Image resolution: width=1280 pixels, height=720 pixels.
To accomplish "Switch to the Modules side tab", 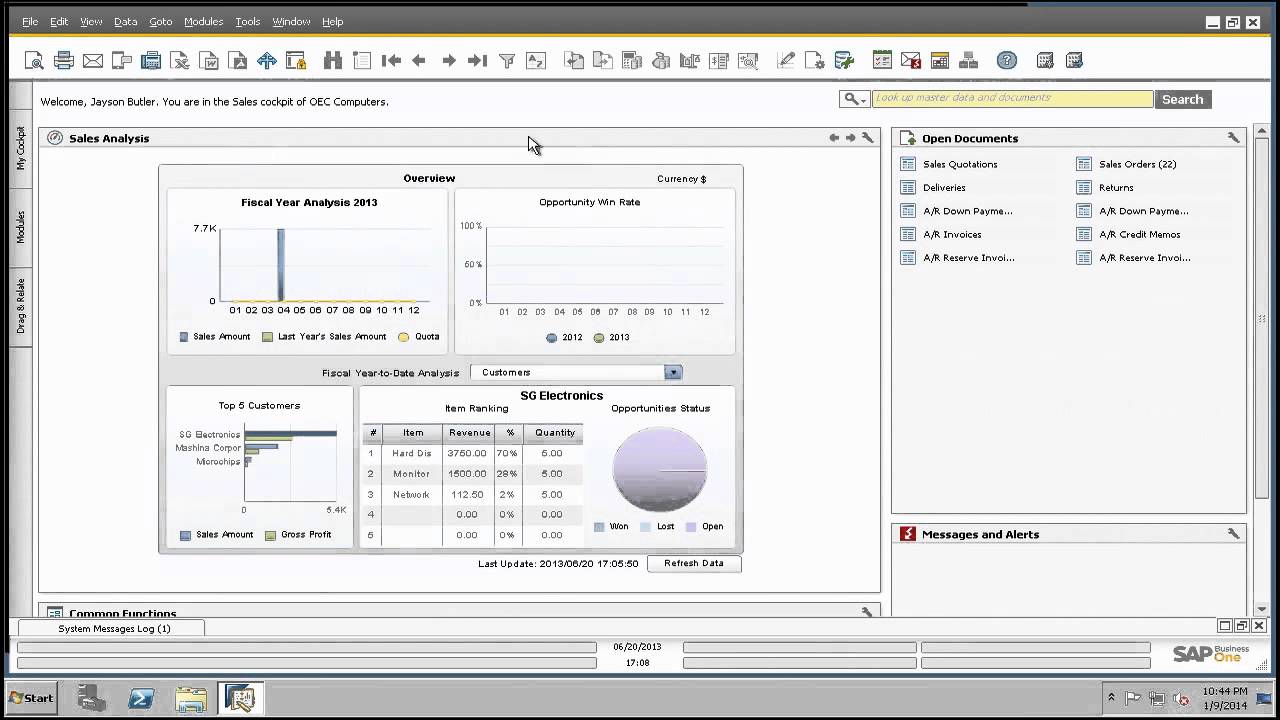I will (x=21, y=227).
